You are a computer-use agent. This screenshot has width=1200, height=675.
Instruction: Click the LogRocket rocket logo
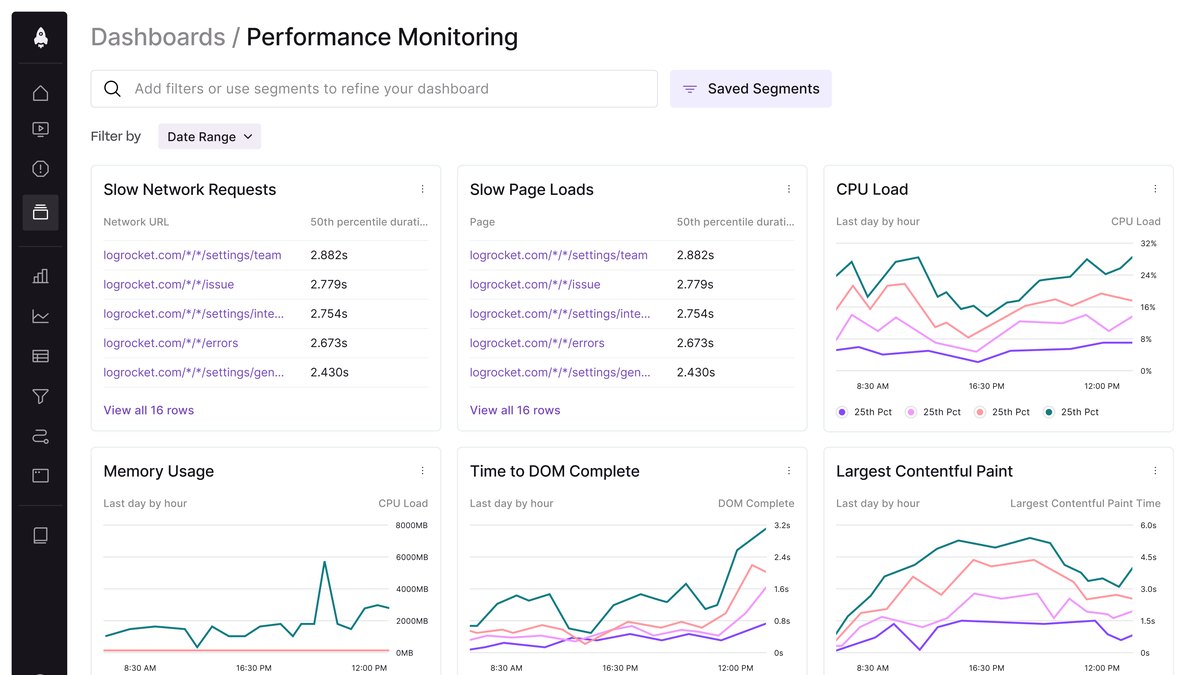click(40, 37)
